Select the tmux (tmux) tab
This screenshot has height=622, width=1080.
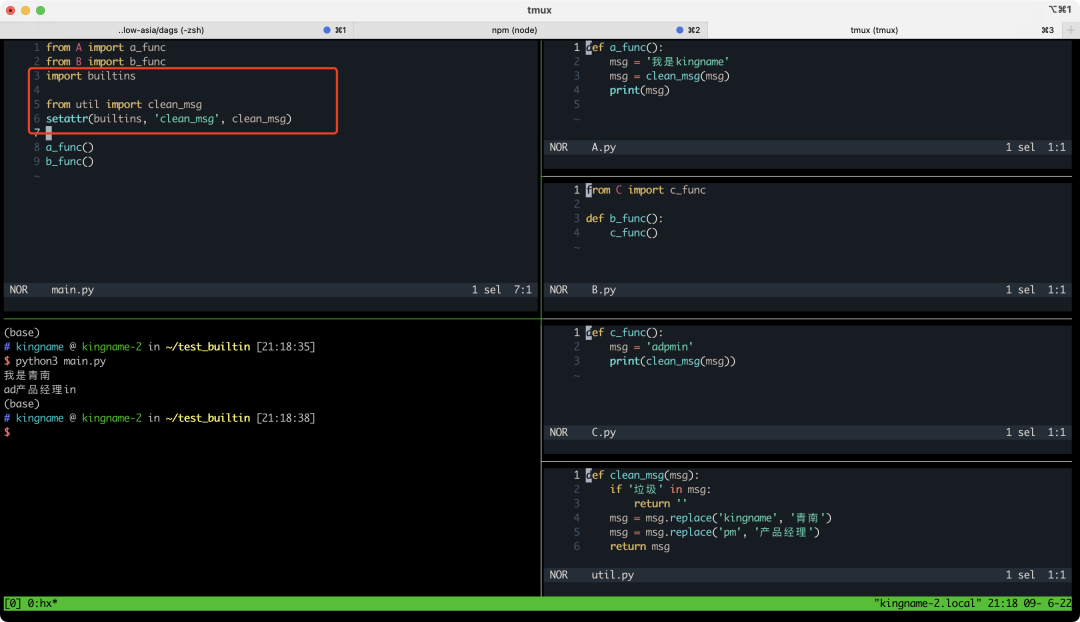(x=873, y=30)
